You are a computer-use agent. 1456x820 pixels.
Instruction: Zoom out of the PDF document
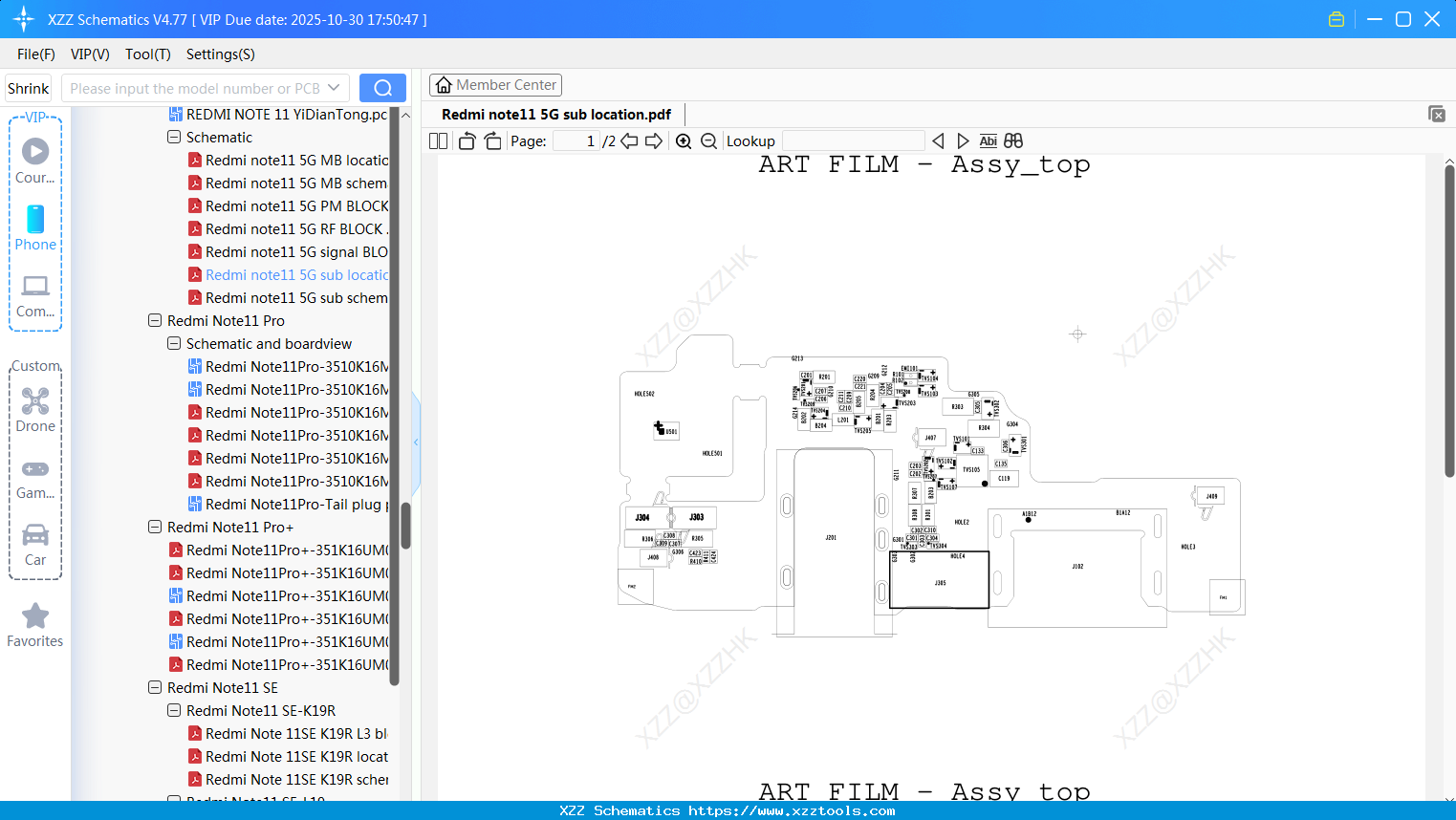coord(708,140)
